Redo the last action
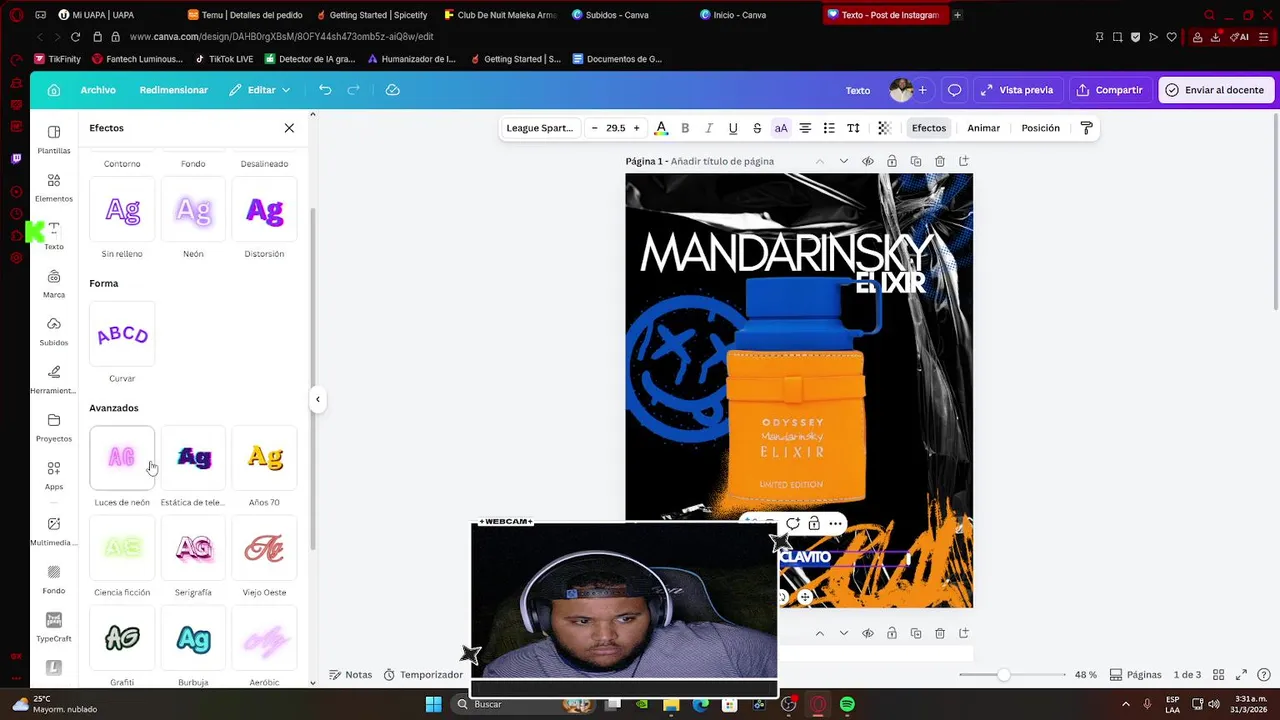 (353, 90)
